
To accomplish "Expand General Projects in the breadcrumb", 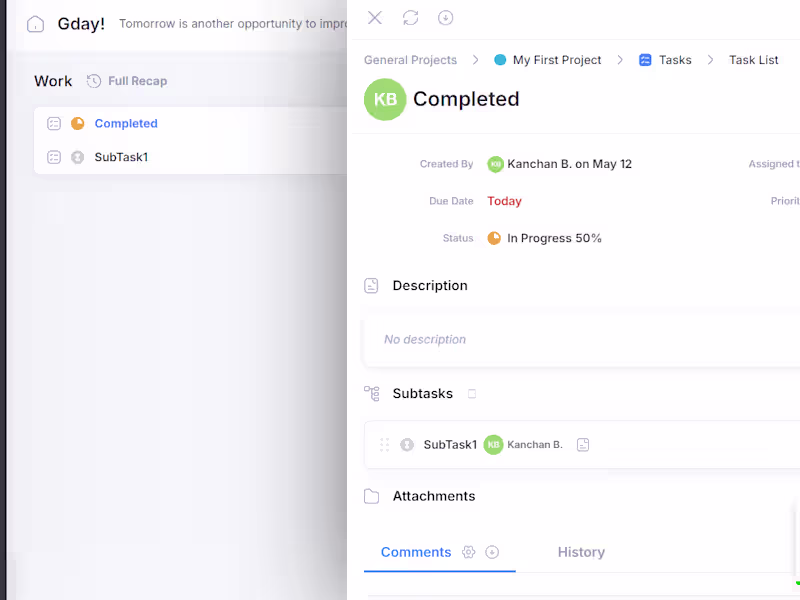I will tap(410, 60).
